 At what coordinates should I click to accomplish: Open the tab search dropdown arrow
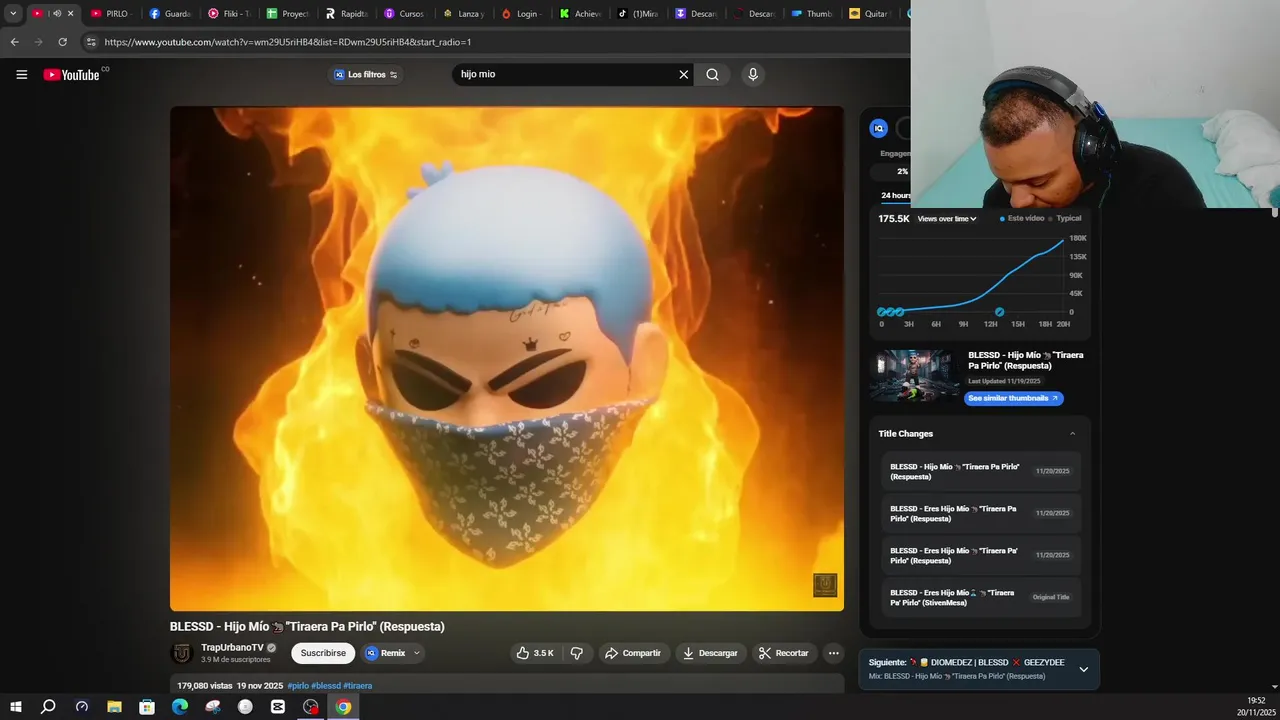coord(13,14)
